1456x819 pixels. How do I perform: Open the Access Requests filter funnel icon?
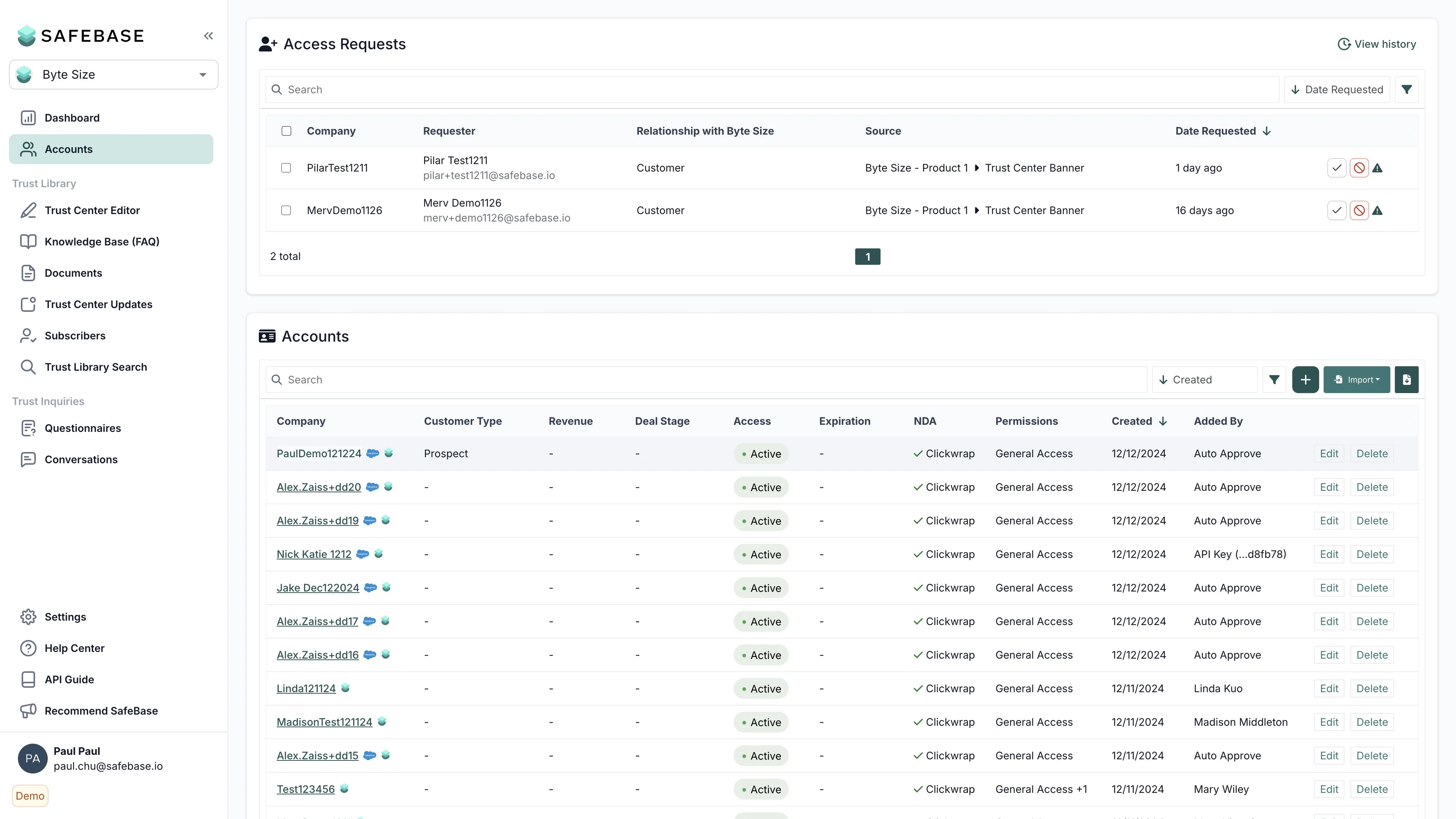pos(1406,89)
